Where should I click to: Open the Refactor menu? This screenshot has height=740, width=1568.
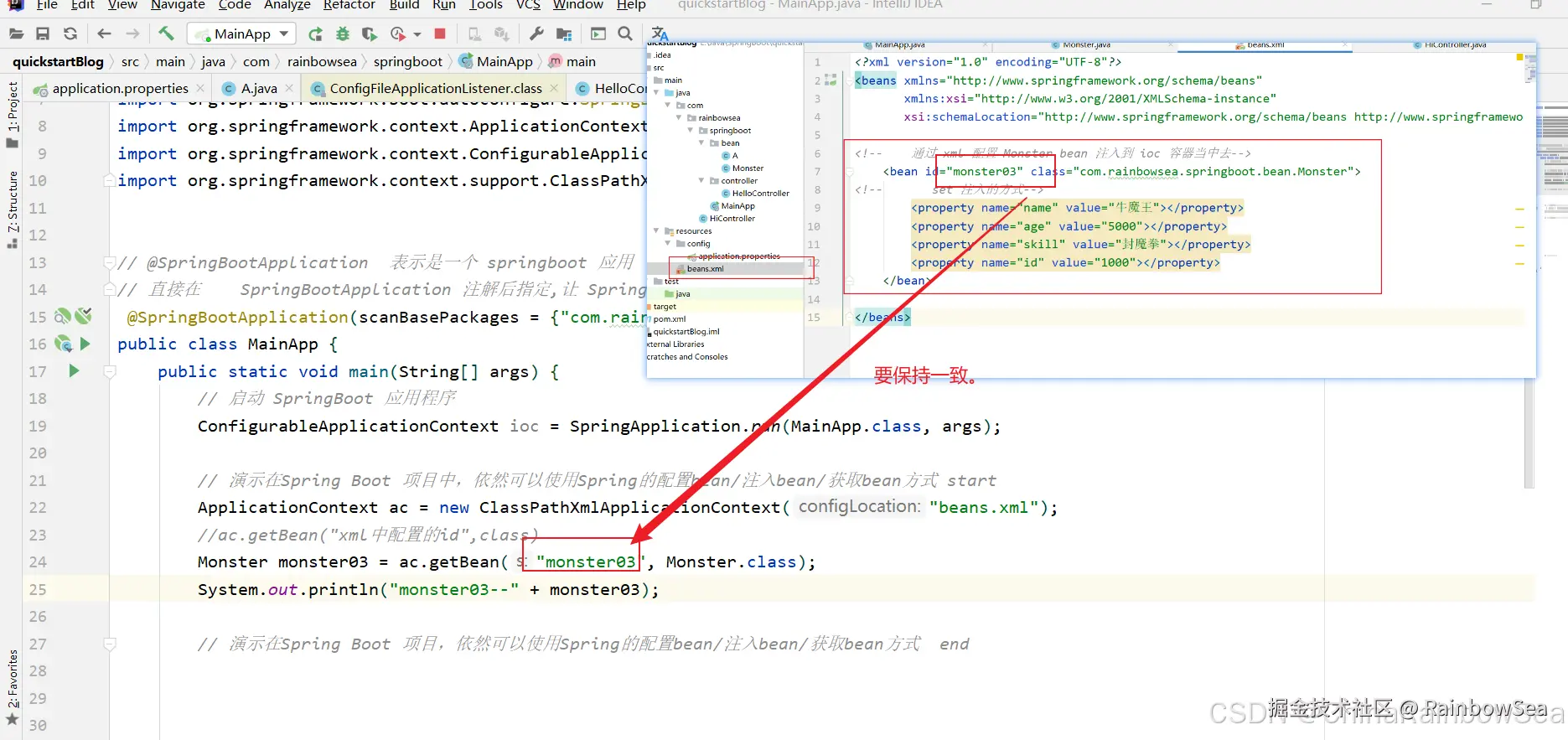point(349,5)
